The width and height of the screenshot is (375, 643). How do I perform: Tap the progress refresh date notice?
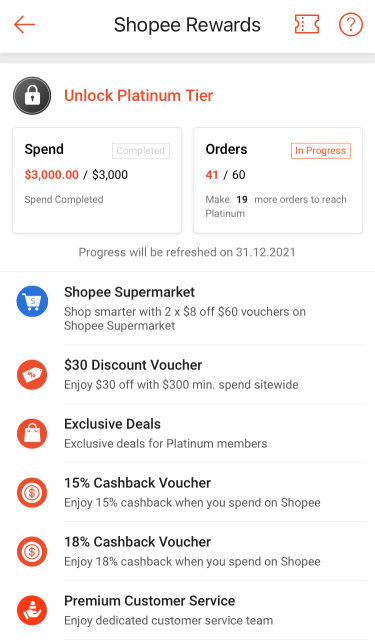187,252
